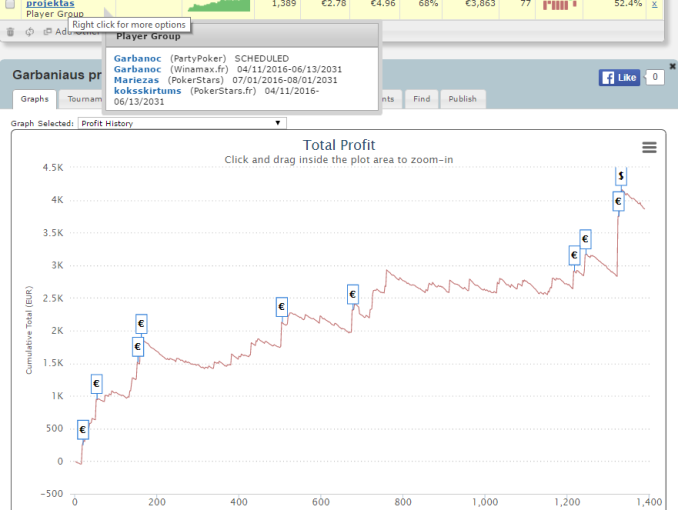Image resolution: width=678 pixels, height=510 pixels.
Task: Open the Graph Selected Profit History dropdown
Action: (x=183, y=123)
